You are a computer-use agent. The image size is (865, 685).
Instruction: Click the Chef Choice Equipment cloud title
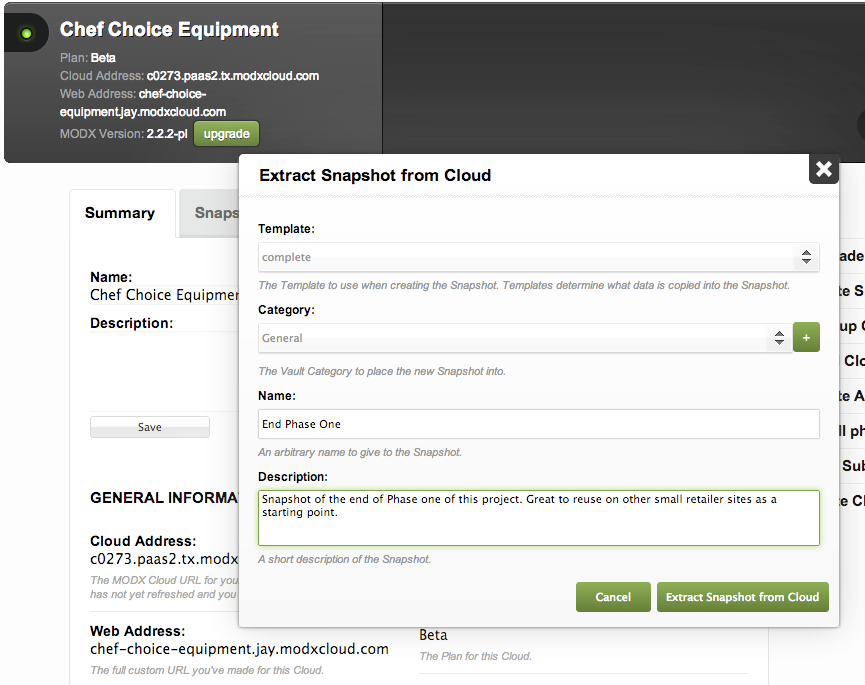pyautogui.click(x=170, y=30)
